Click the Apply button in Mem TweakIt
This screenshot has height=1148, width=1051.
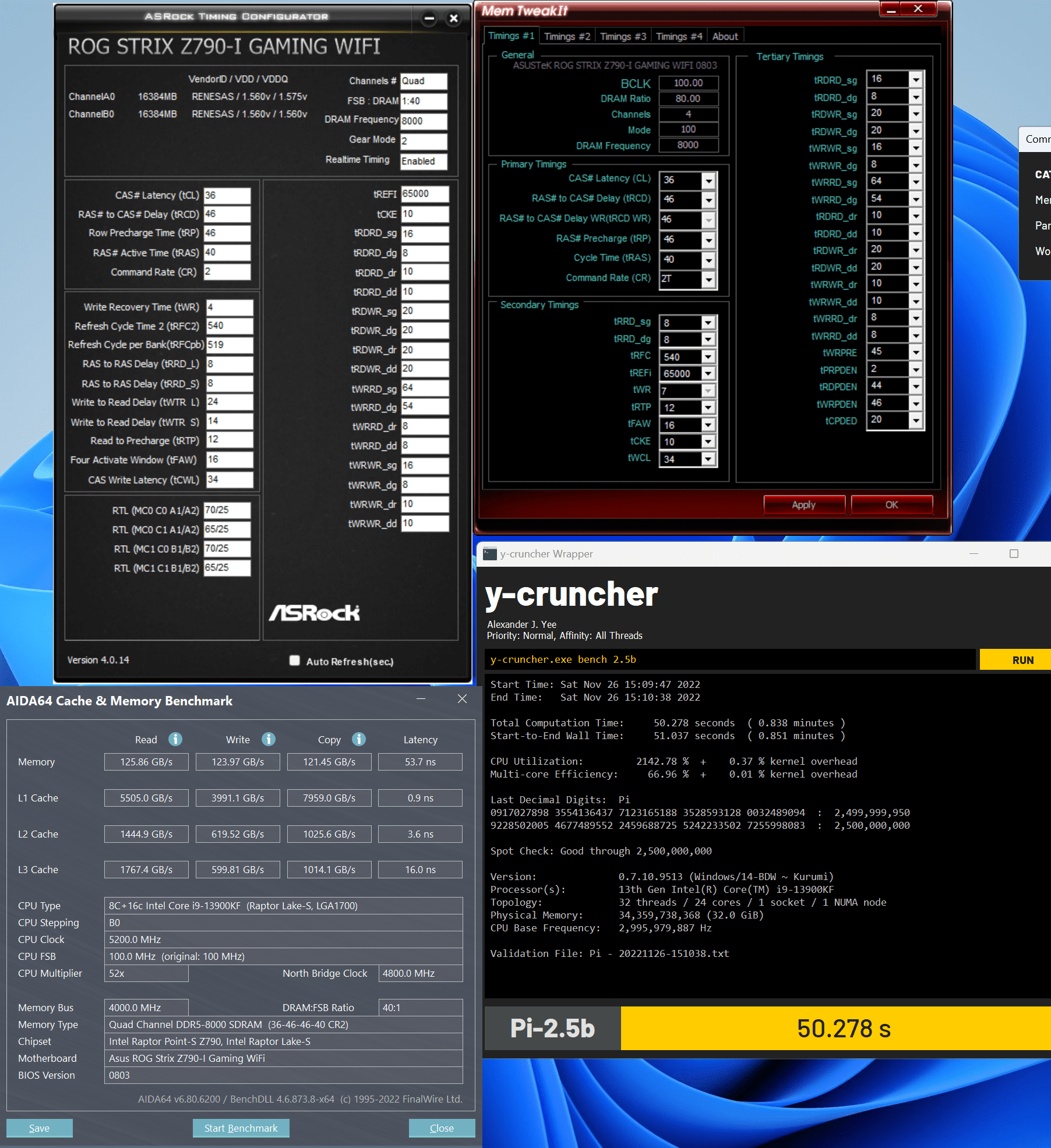(x=804, y=505)
